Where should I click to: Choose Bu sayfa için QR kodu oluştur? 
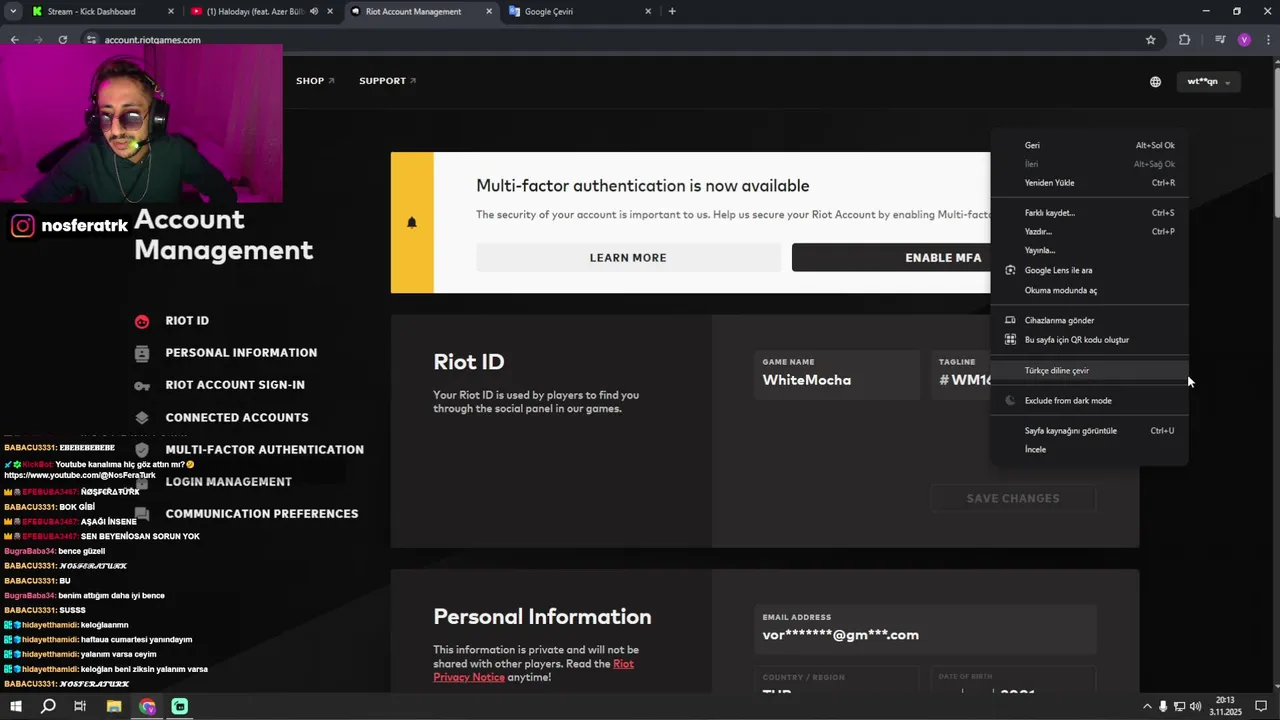pos(1089,340)
